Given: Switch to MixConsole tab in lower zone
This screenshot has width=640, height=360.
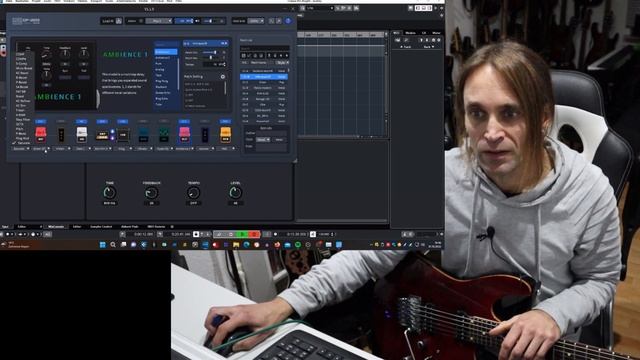Looking at the screenshot, I should click(56, 227).
